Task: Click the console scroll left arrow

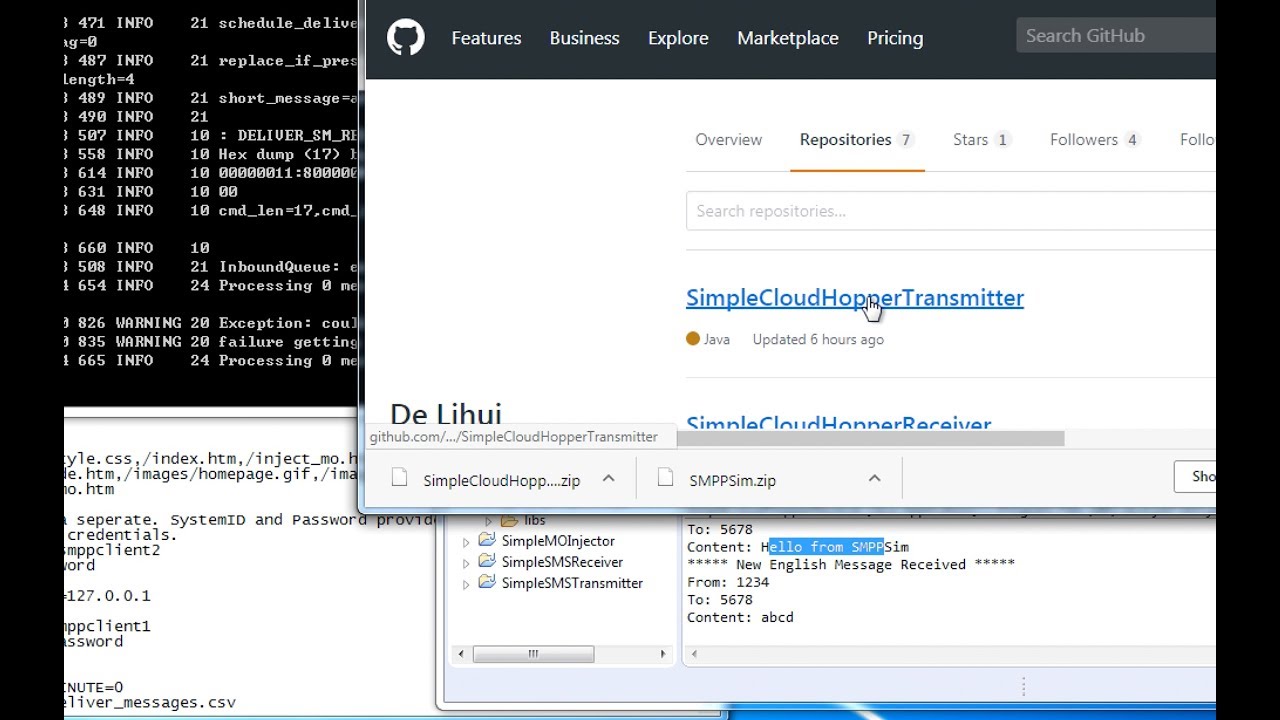Action: coord(694,654)
